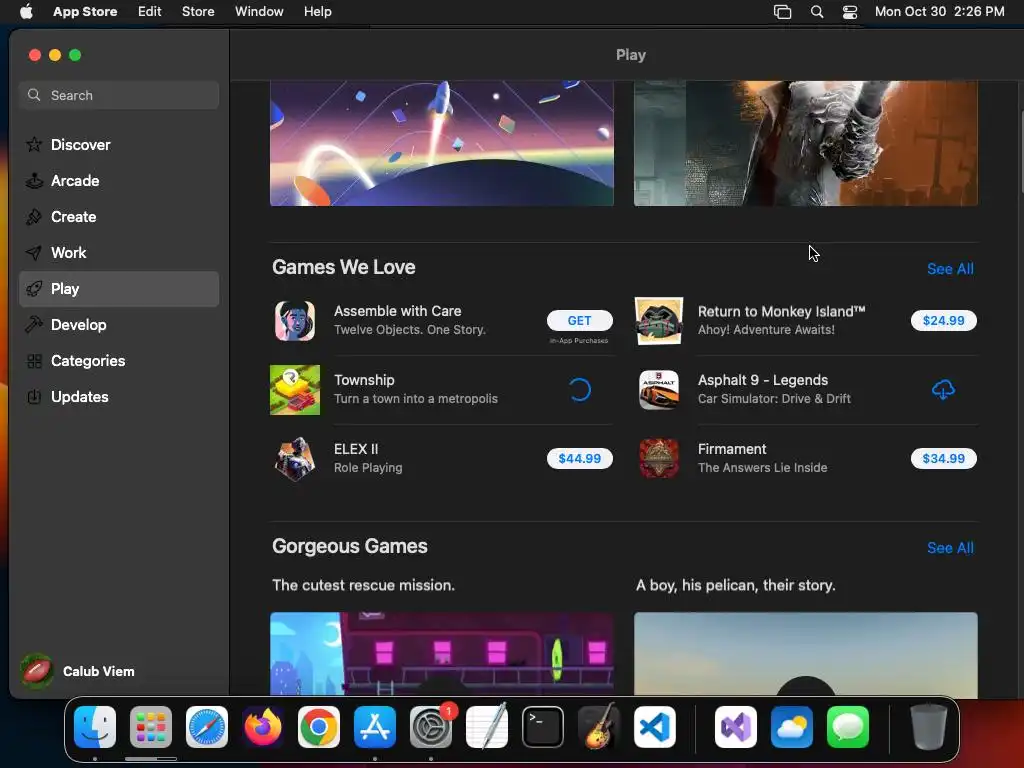Screen dimensions: 1024x768
Task: Click the Arcade joystick icon
Action: coord(34,181)
